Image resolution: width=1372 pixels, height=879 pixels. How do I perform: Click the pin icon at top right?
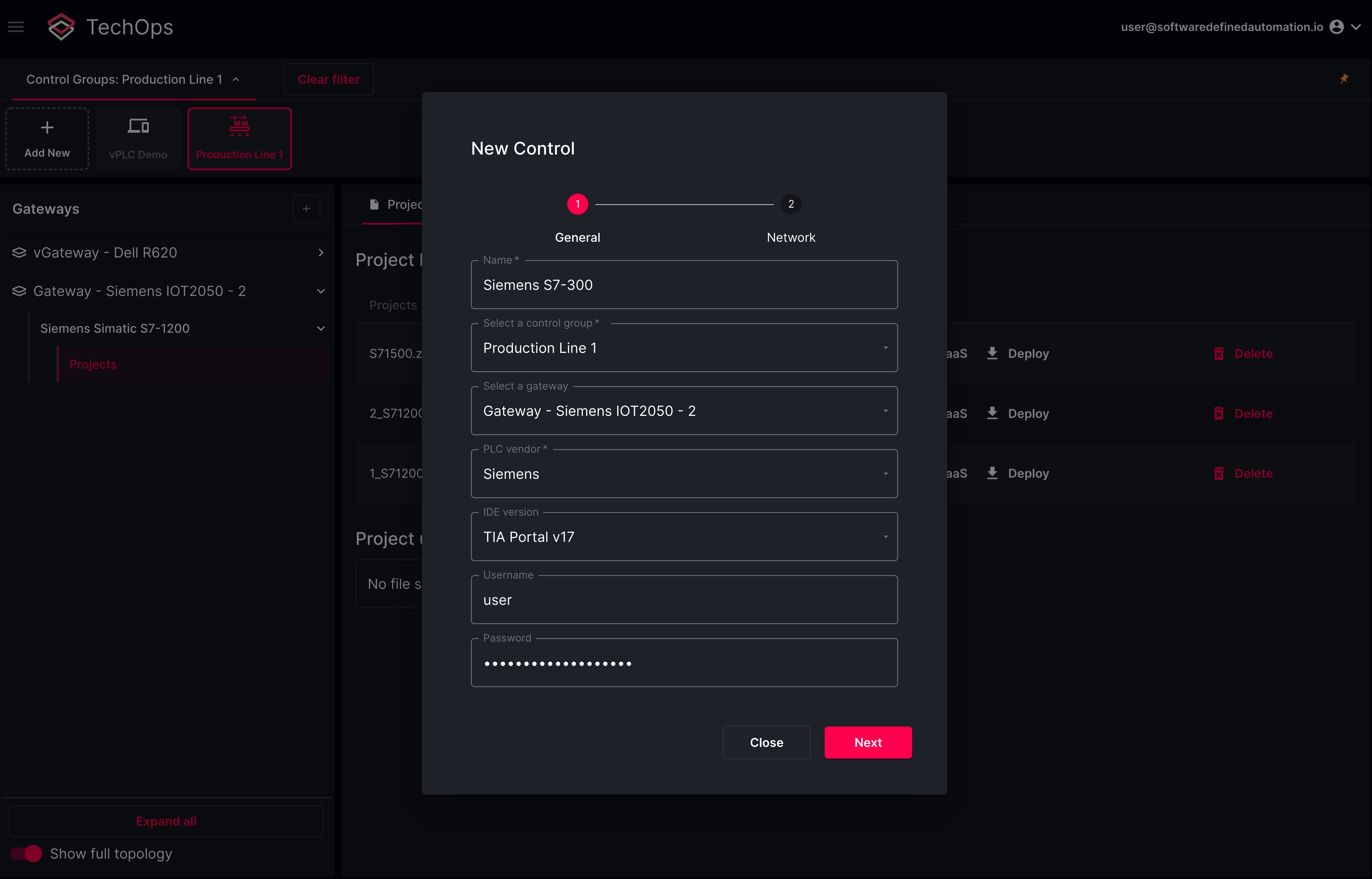point(1344,79)
